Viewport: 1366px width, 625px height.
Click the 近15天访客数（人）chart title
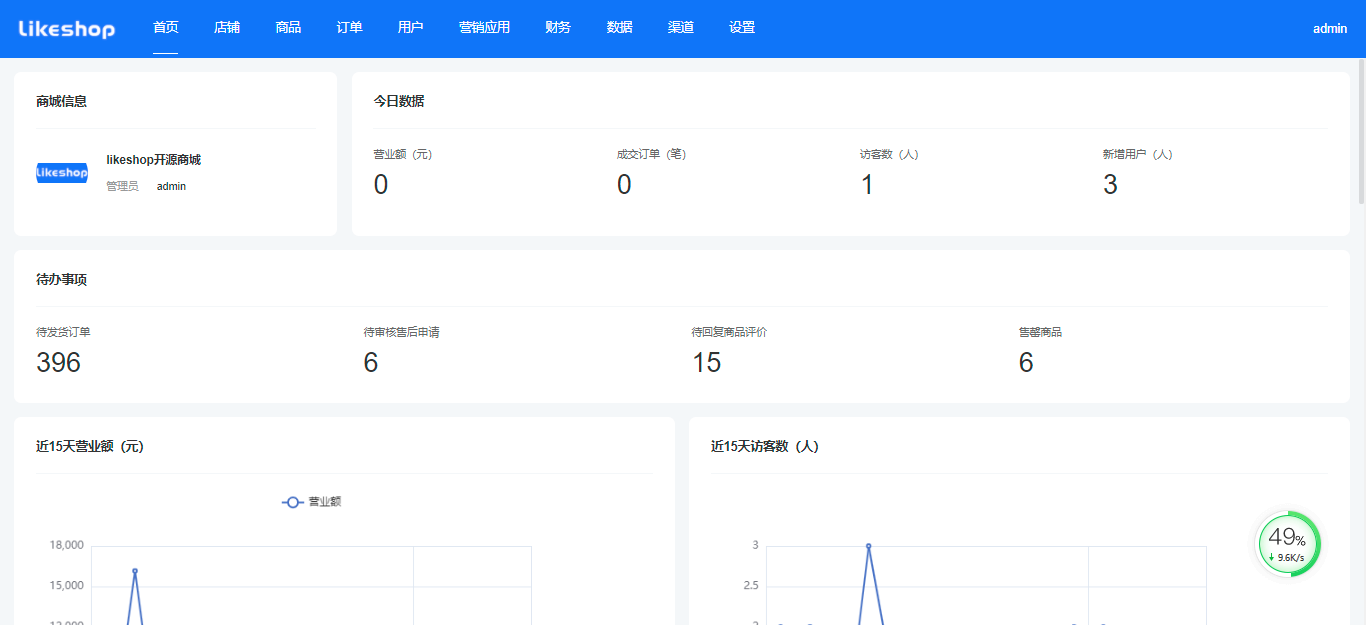click(765, 446)
